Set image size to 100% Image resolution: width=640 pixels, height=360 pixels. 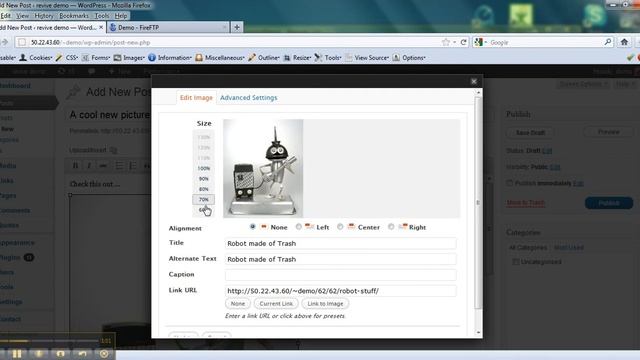coord(204,168)
